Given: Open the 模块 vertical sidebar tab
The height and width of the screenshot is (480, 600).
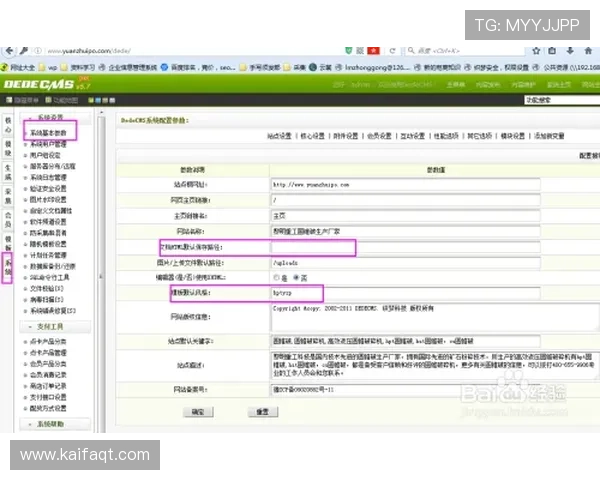Looking at the screenshot, I should [8, 149].
